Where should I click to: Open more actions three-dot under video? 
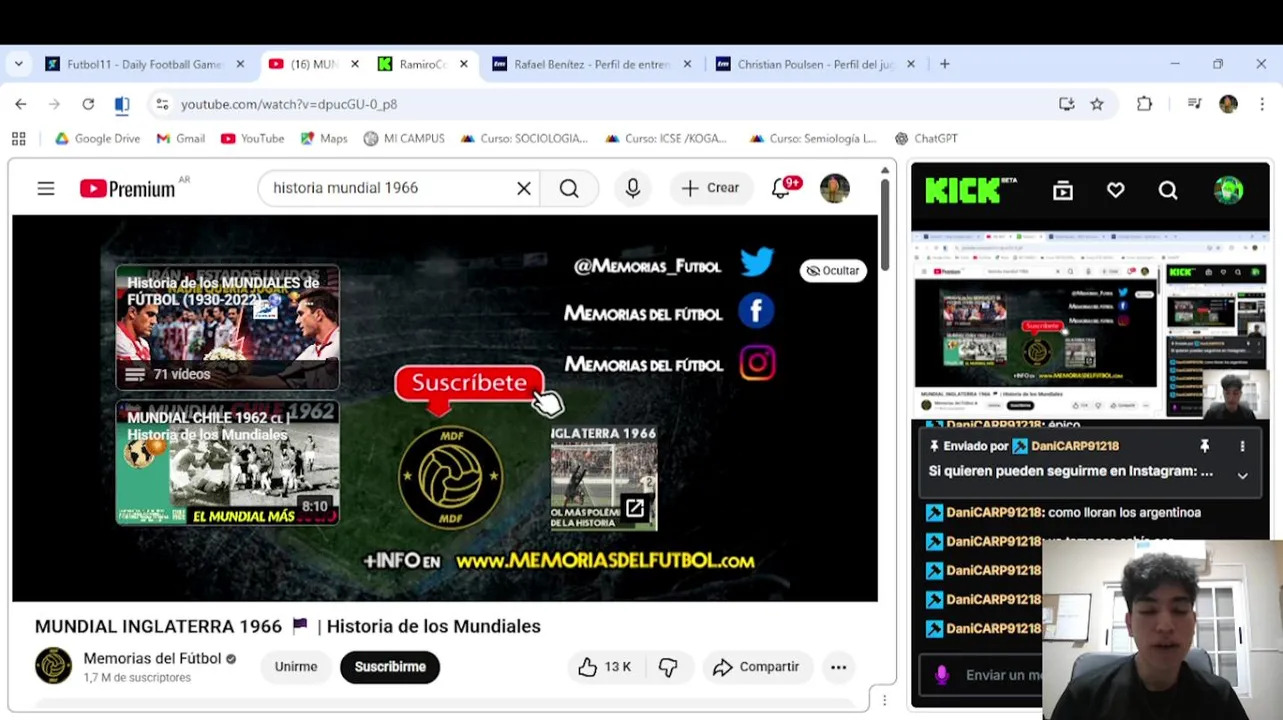pyautogui.click(x=839, y=667)
